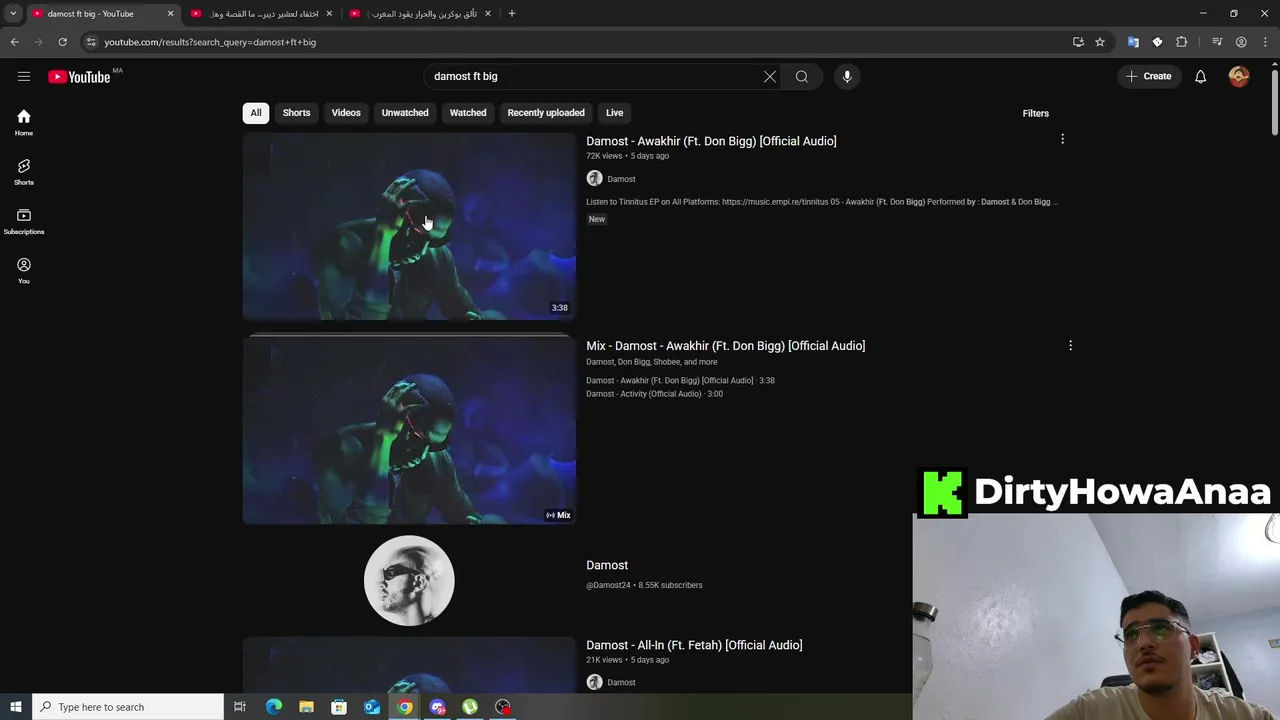Open Filters for search results

[x=1035, y=113]
